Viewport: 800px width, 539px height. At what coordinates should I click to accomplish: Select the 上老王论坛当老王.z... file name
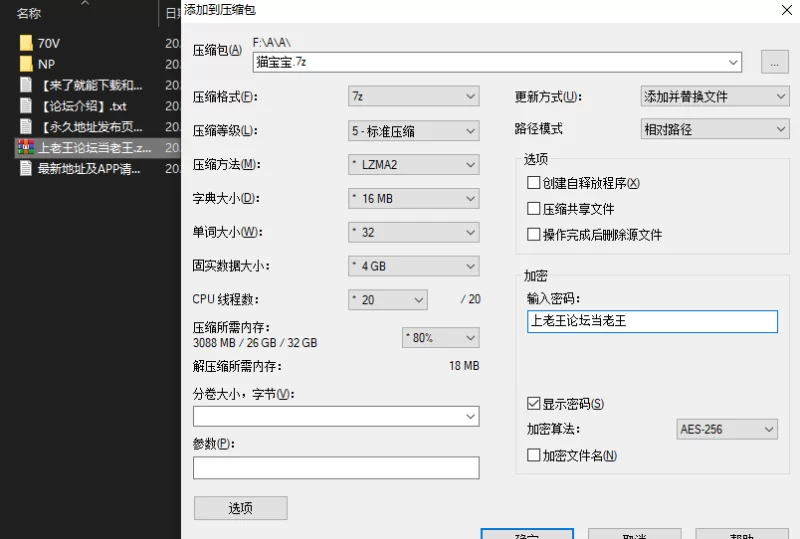coord(94,148)
